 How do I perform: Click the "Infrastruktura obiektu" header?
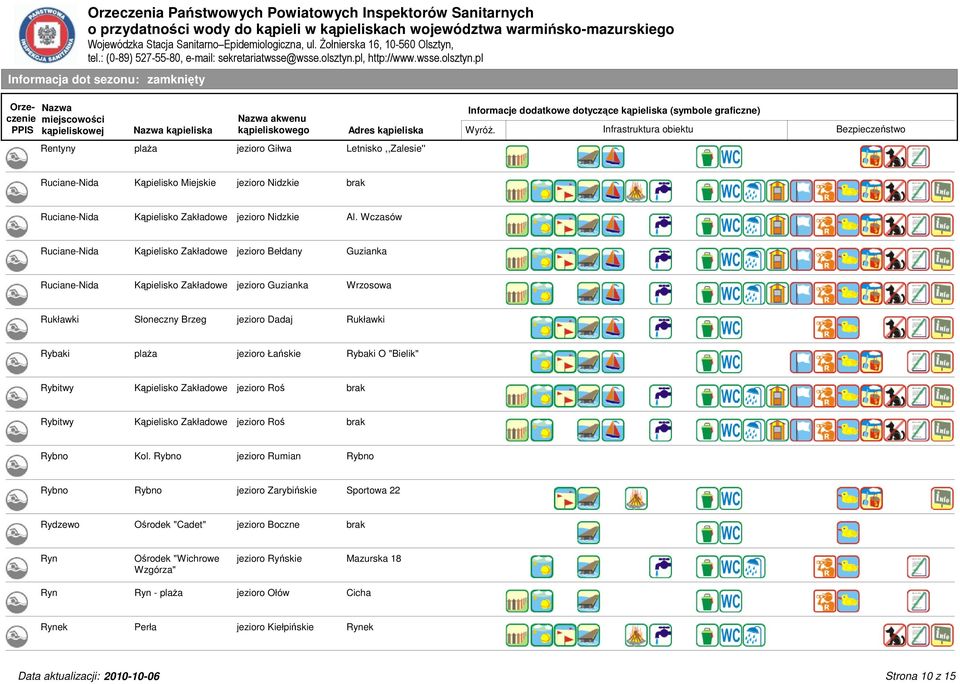648,129
